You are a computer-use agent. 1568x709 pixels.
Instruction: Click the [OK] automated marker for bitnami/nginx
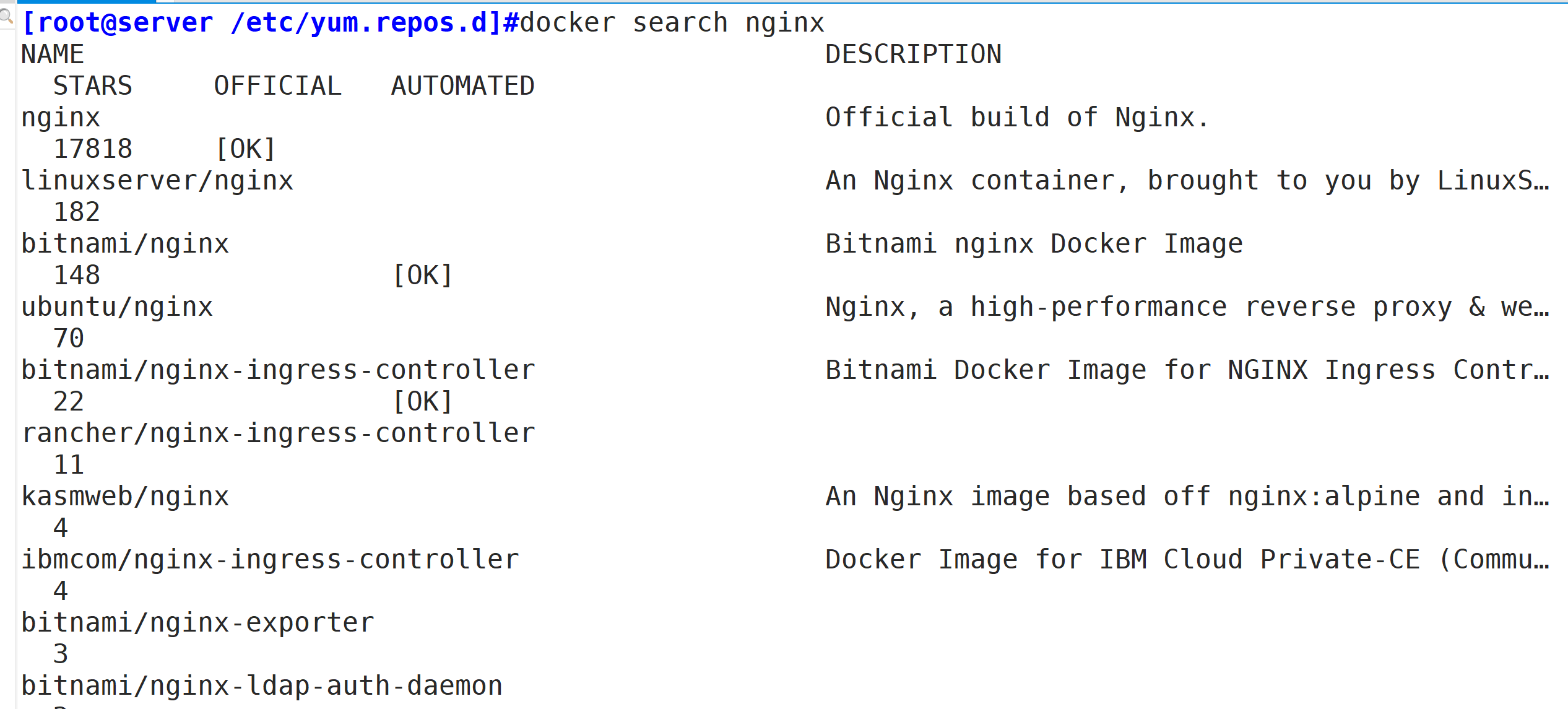point(423,276)
